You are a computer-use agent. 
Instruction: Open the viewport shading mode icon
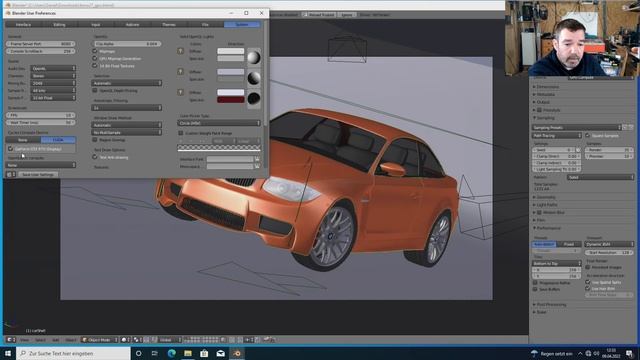(125, 340)
